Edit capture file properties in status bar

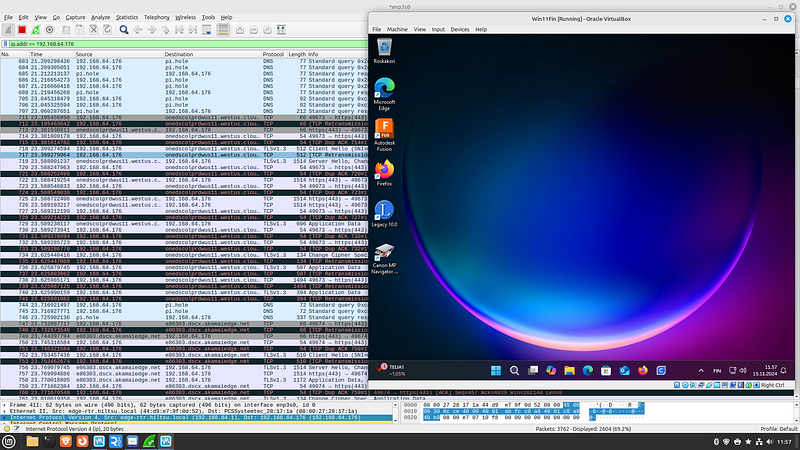click(x=17, y=429)
